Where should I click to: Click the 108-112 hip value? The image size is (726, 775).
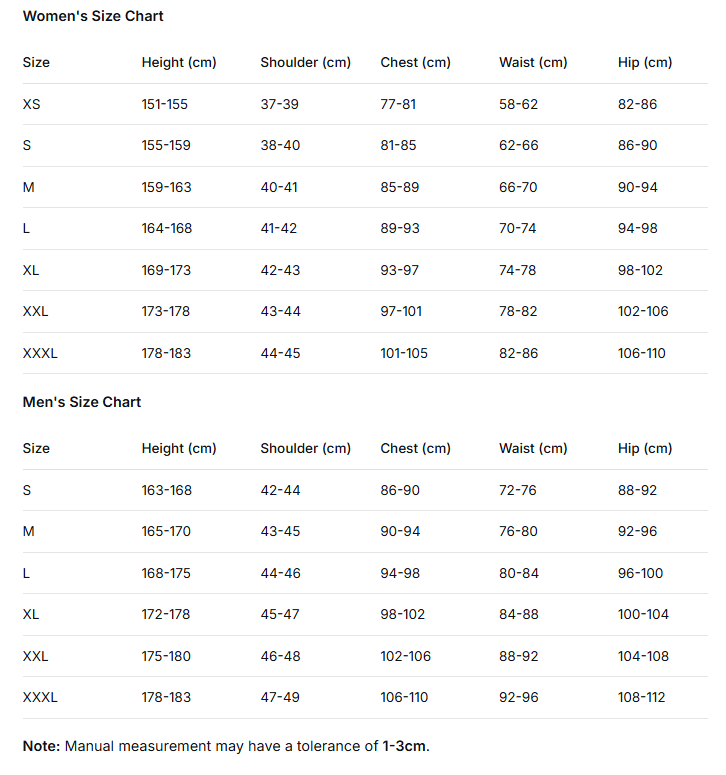click(641, 697)
